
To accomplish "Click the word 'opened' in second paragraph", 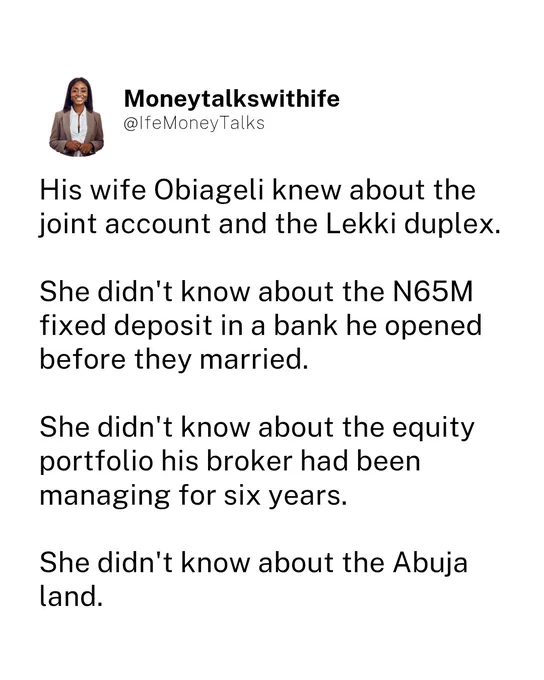I will [x=433, y=326].
